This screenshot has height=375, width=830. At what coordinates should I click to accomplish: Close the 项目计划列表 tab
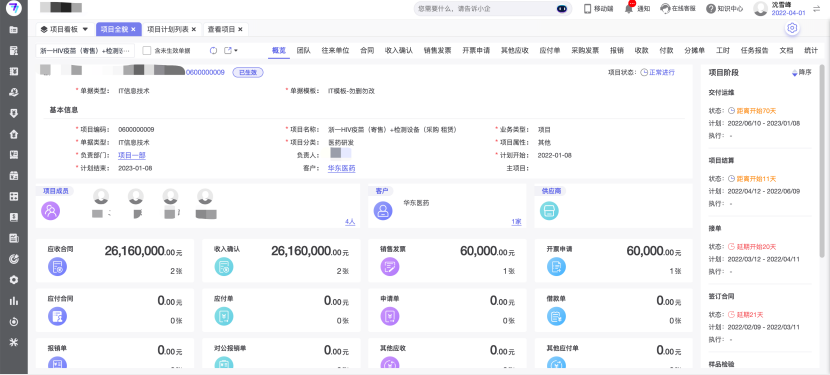194,29
